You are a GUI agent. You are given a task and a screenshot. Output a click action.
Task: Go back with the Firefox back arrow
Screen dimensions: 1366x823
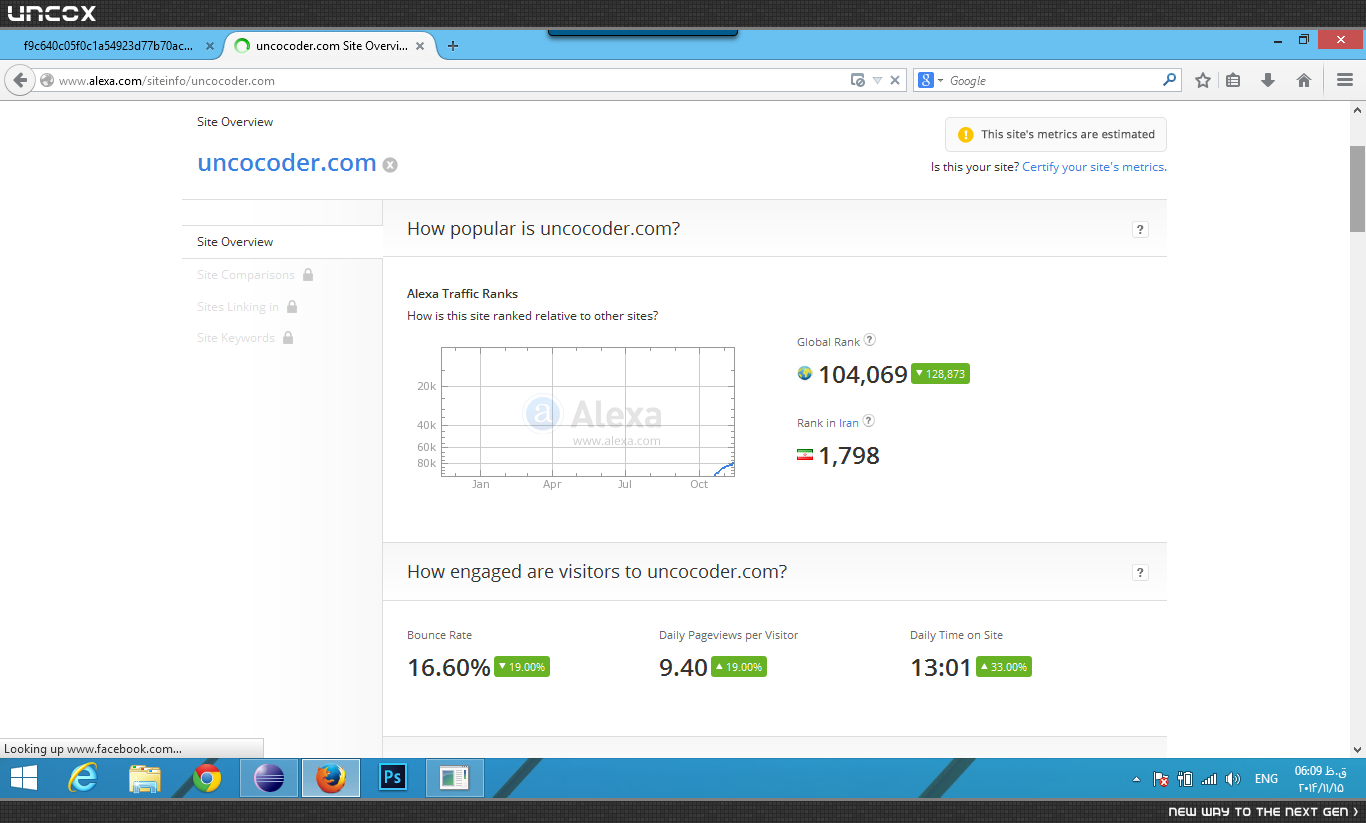click(x=19, y=81)
